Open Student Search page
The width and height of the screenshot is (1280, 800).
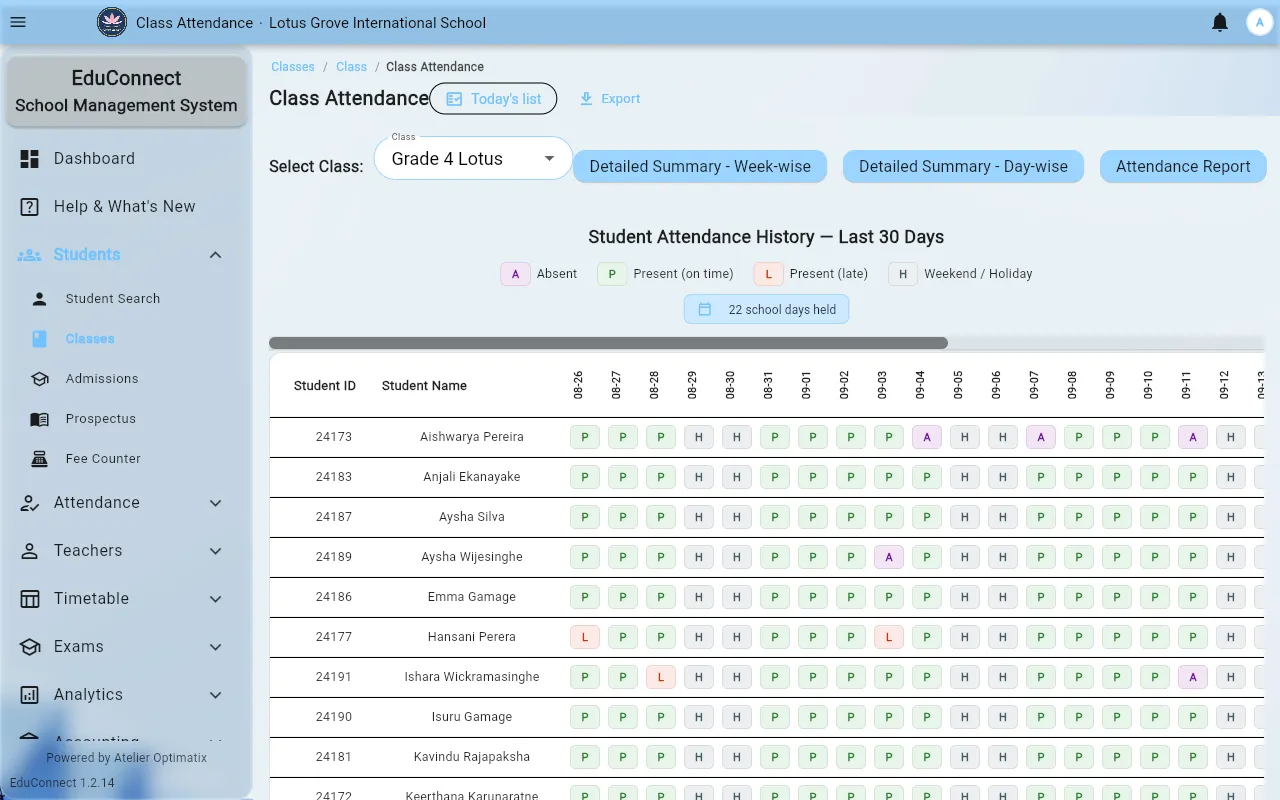click(x=126, y=298)
